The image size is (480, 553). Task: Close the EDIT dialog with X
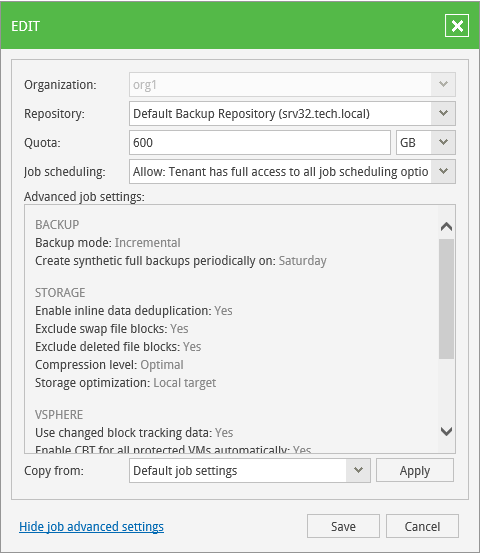point(457,25)
